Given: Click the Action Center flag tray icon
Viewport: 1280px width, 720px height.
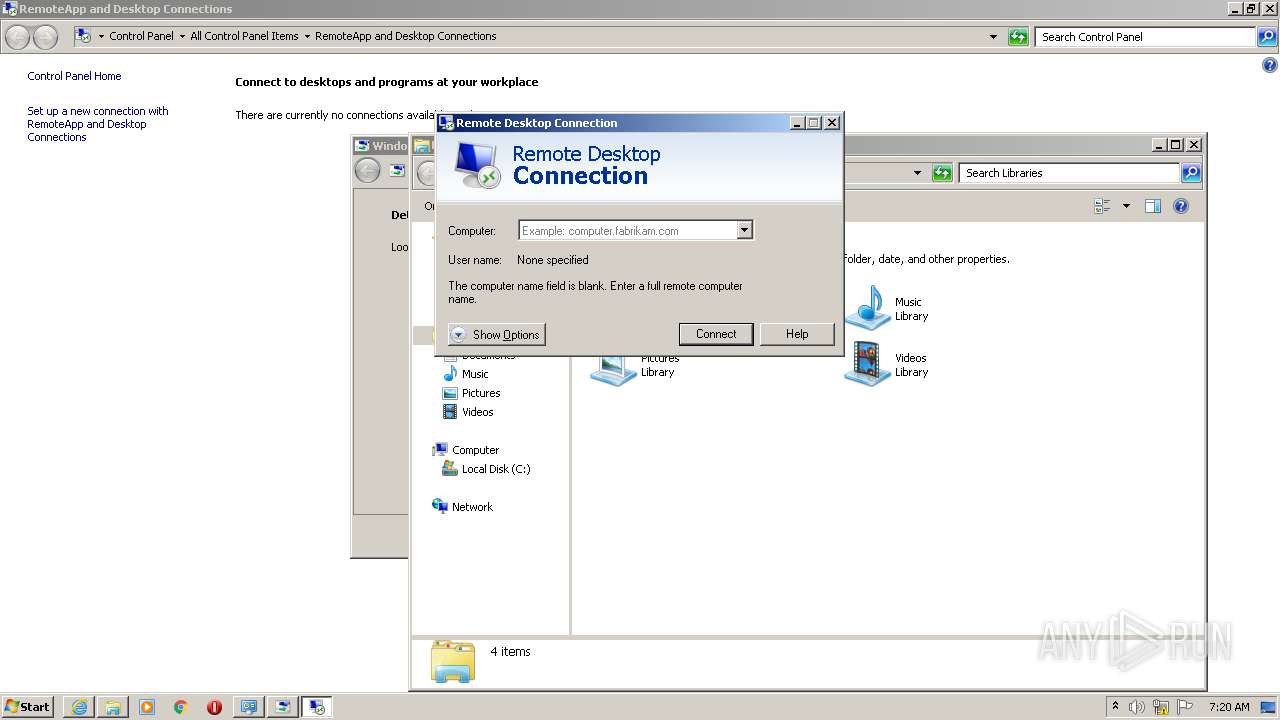Looking at the screenshot, I should click(x=1185, y=707).
